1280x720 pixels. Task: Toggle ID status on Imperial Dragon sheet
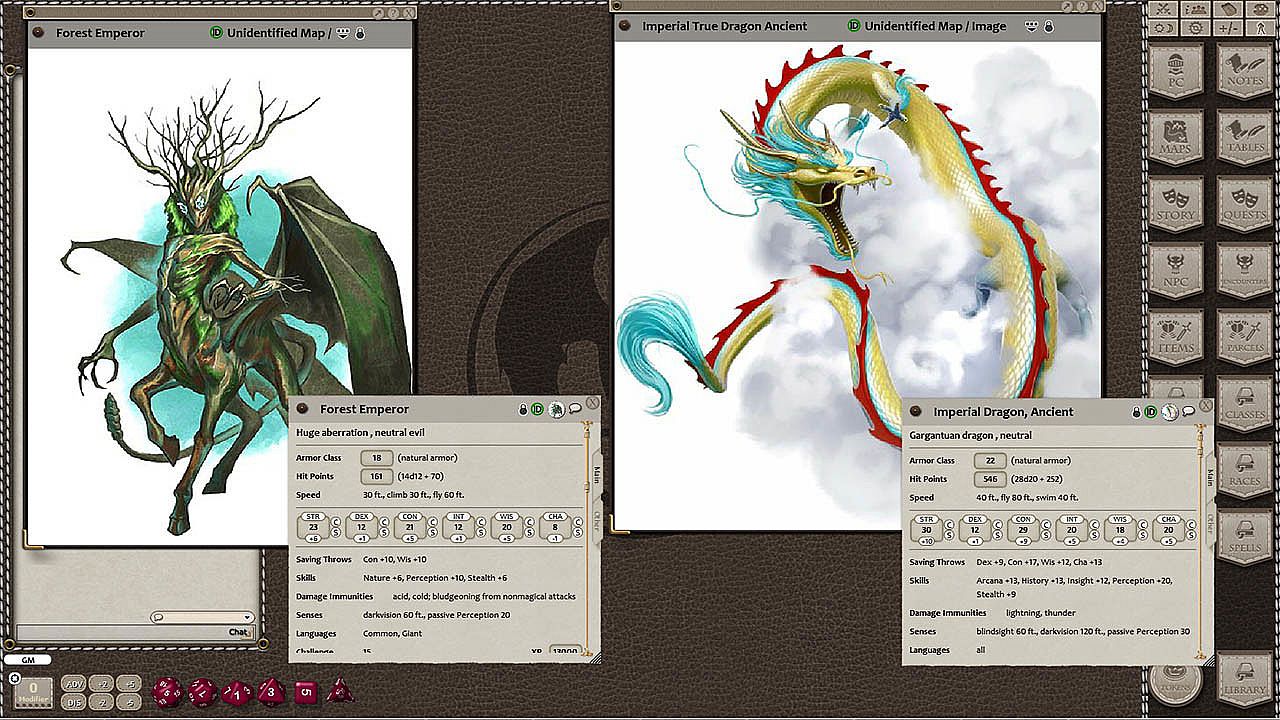1151,412
